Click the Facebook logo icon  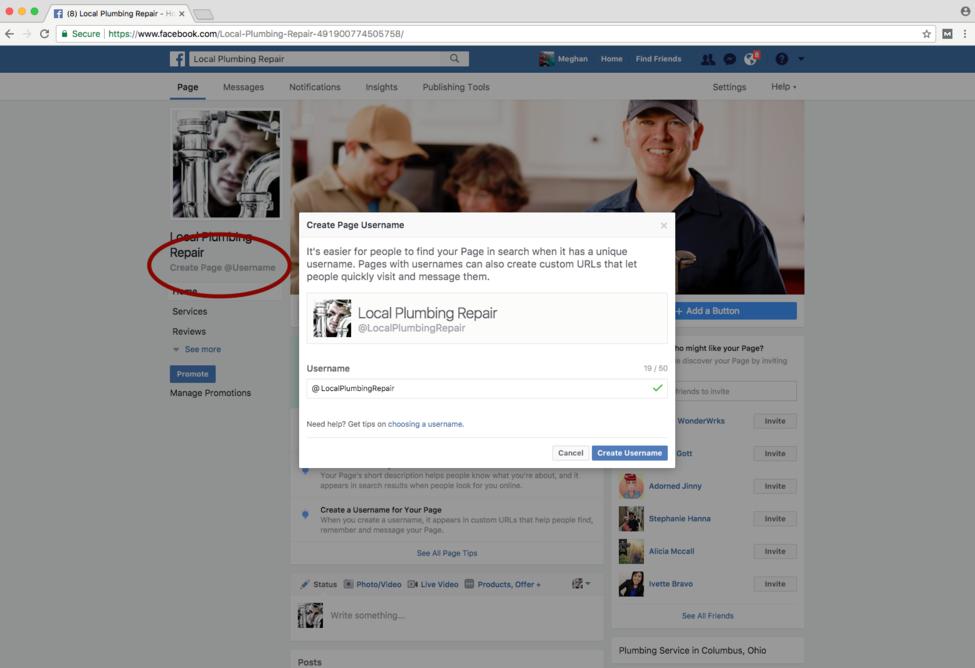(x=177, y=58)
